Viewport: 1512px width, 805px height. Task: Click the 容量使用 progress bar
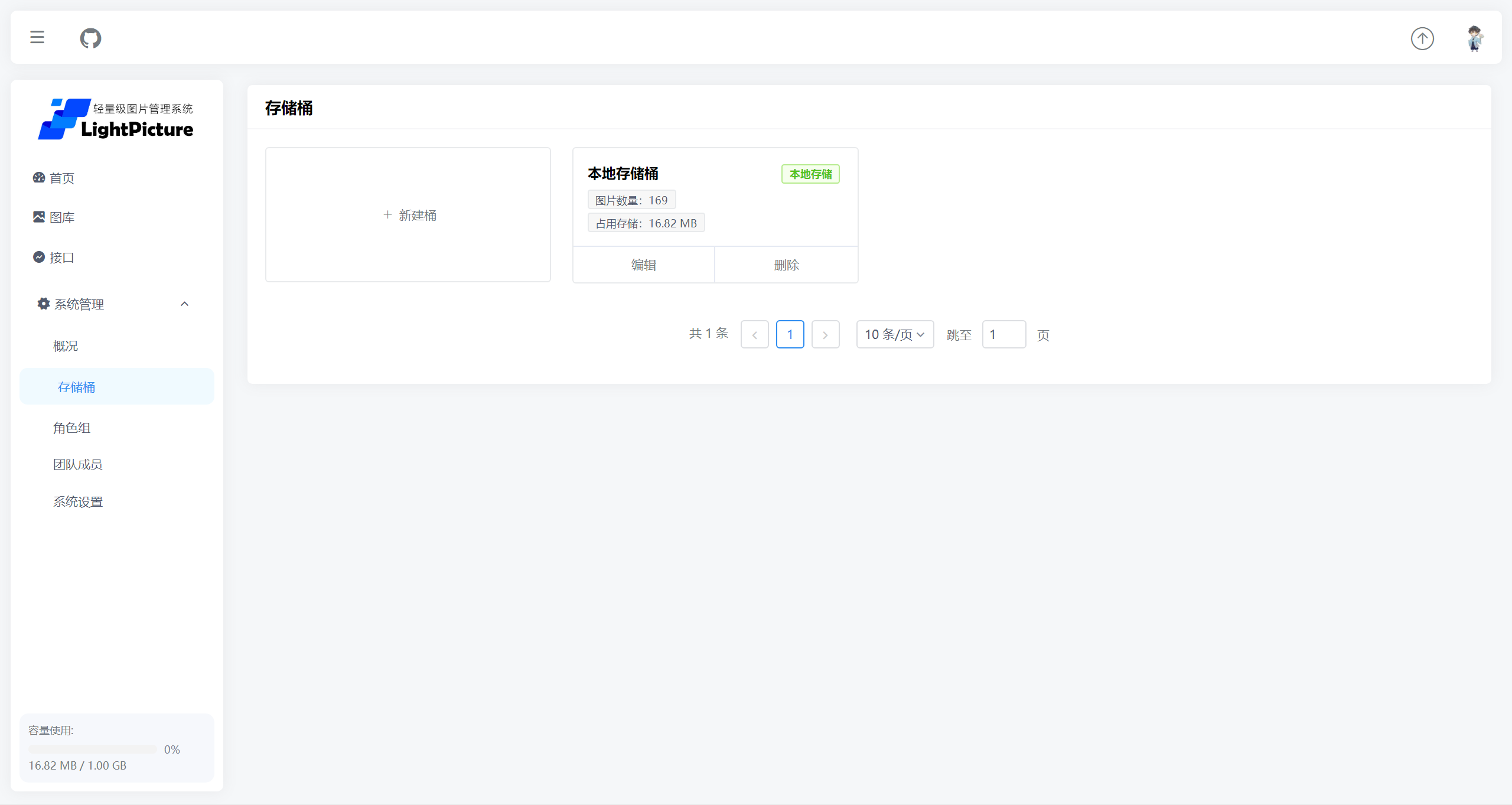click(x=93, y=749)
